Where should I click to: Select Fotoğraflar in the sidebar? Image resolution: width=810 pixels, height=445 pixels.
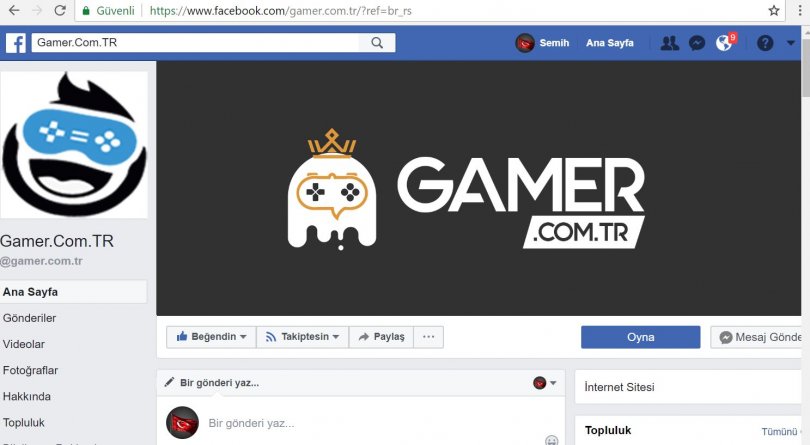(x=30, y=370)
